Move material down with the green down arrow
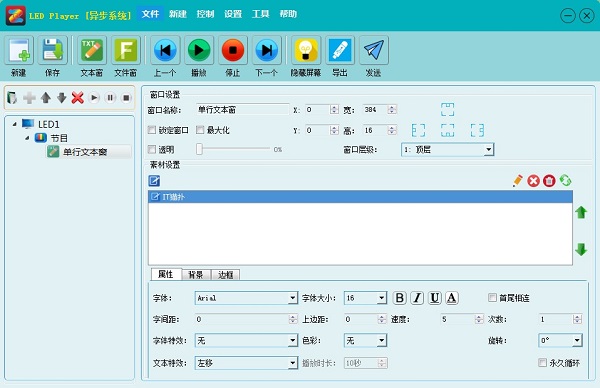The height and width of the screenshot is (388, 600). [581, 249]
